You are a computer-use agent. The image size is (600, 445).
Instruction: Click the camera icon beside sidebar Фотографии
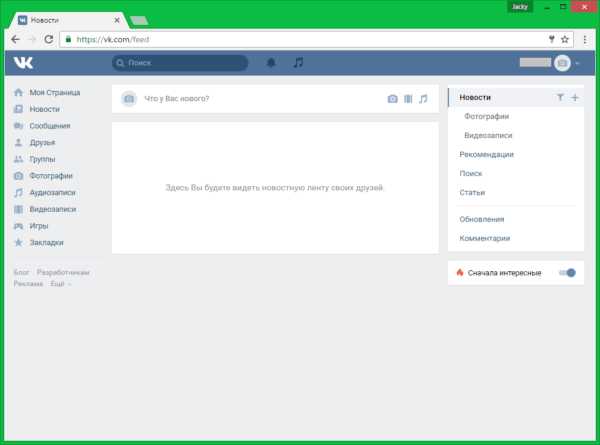pos(18,176)
